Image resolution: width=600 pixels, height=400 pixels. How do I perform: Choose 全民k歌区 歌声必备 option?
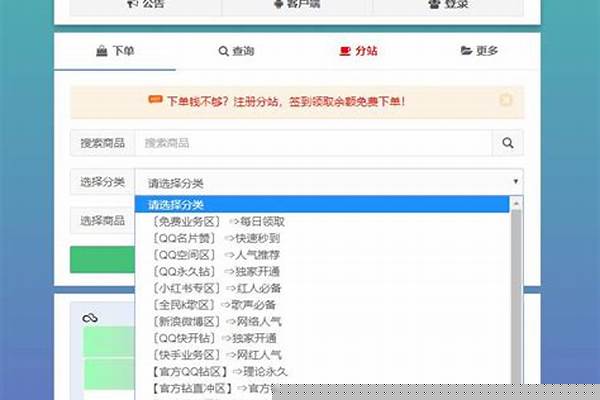click(x=322, y=305)
